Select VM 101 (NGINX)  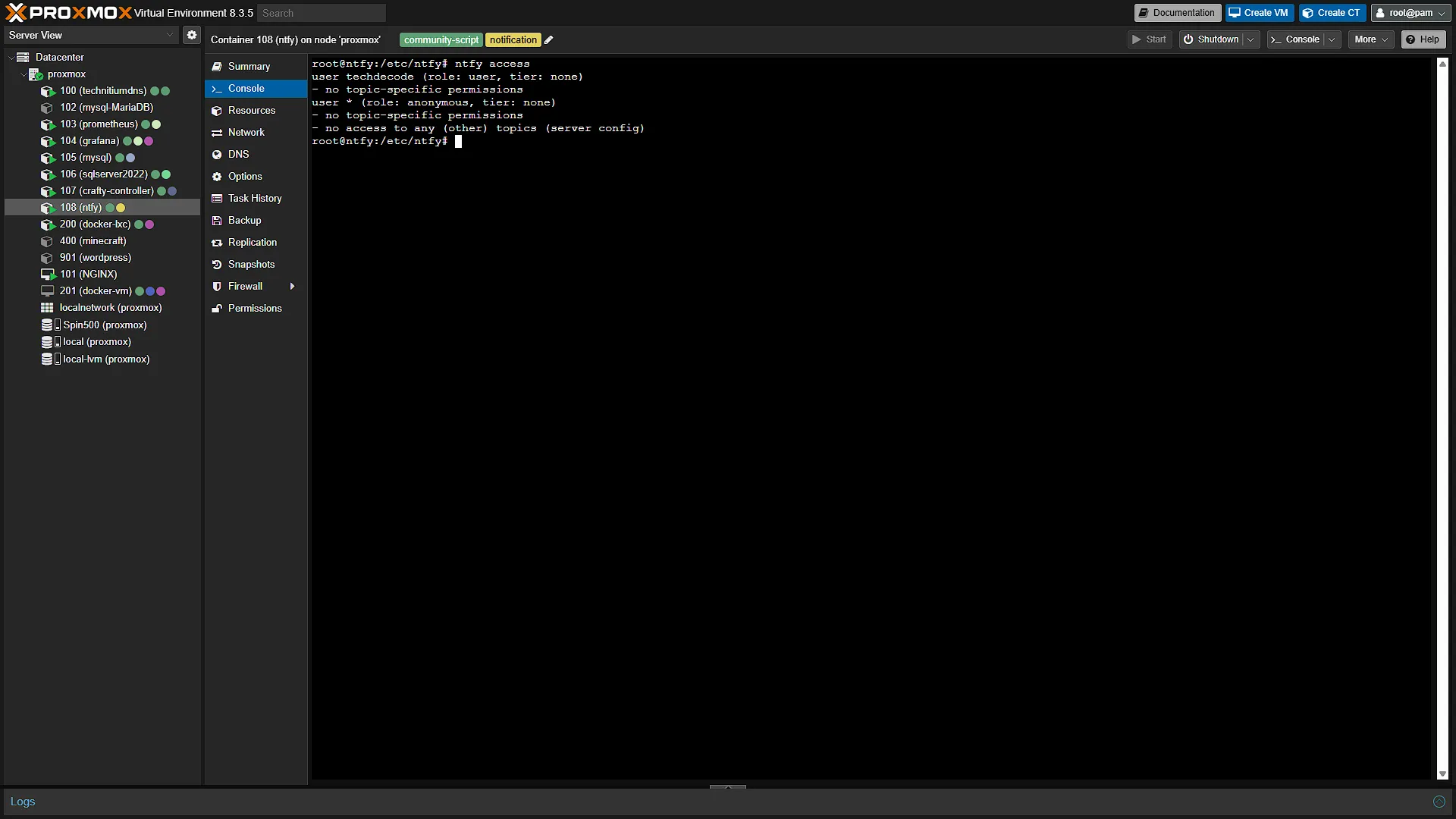88,274
